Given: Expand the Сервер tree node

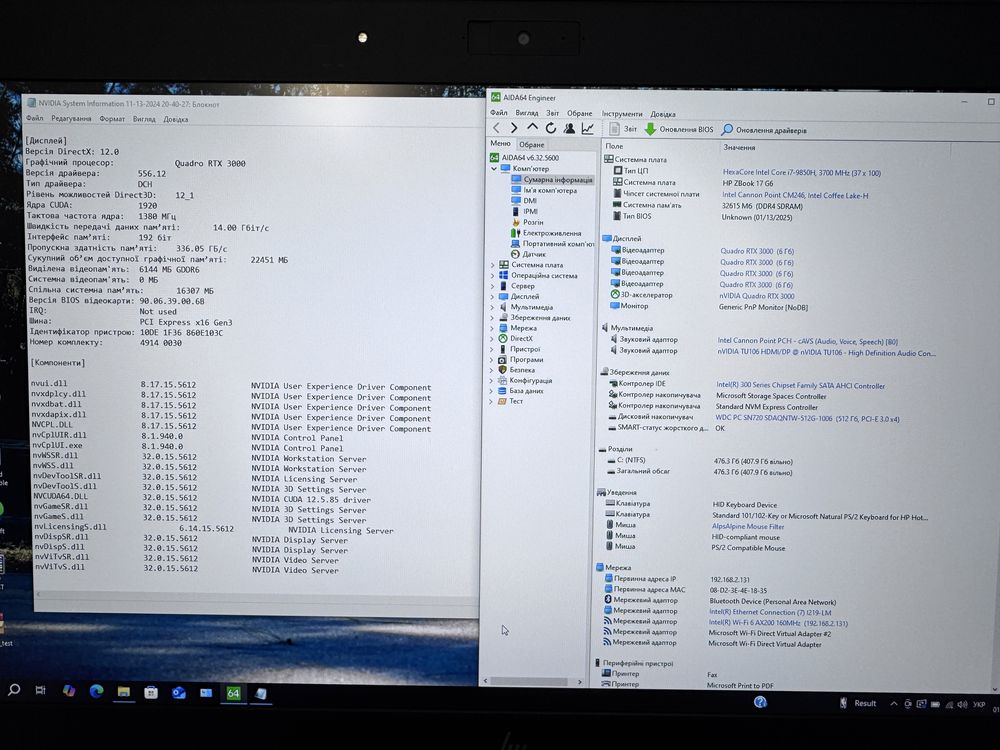Looking at the screenshot, I should 492,286.
